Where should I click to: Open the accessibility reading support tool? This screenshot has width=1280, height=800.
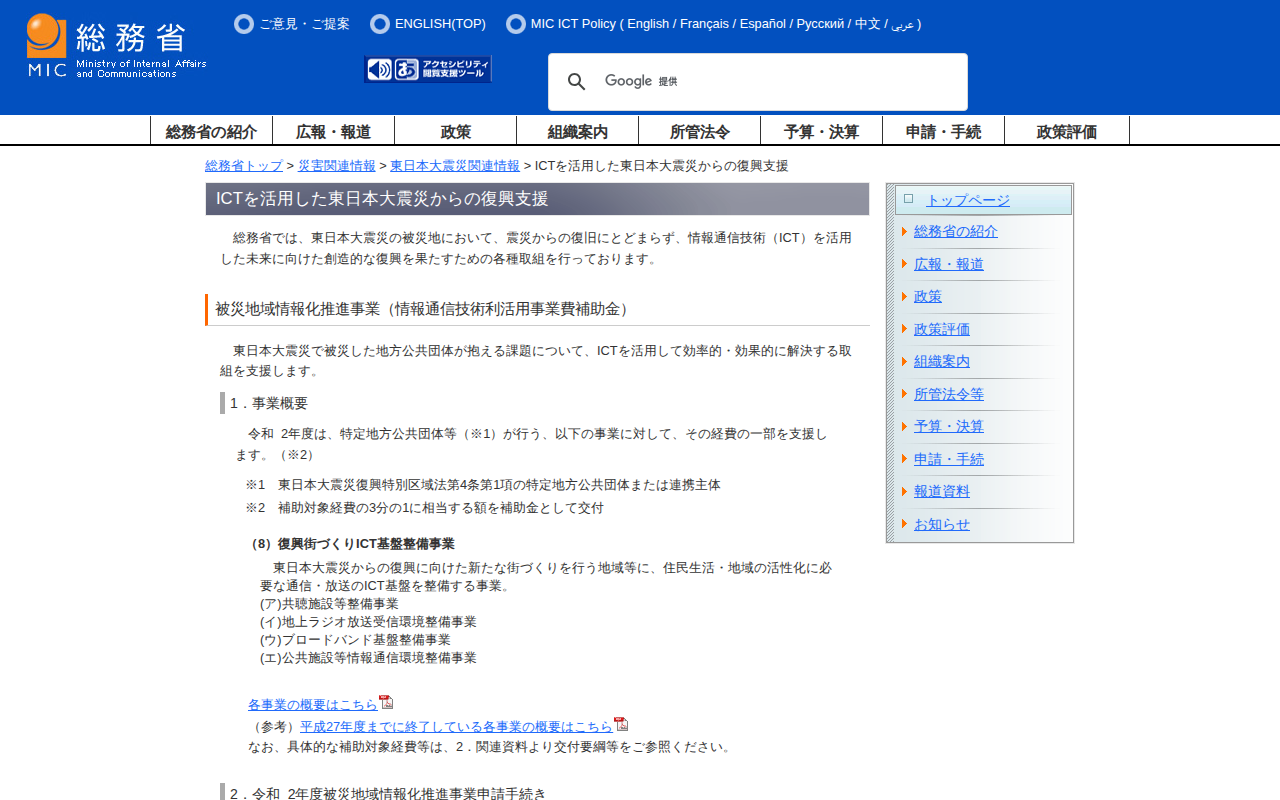(428, 69)
